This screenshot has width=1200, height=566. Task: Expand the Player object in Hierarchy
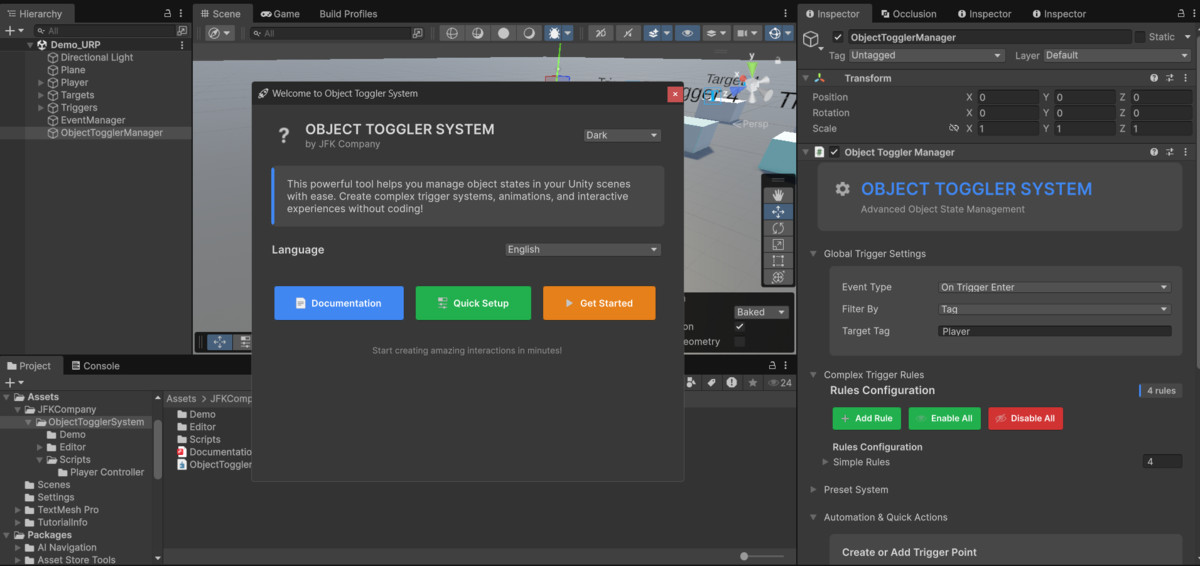(41, 83)
